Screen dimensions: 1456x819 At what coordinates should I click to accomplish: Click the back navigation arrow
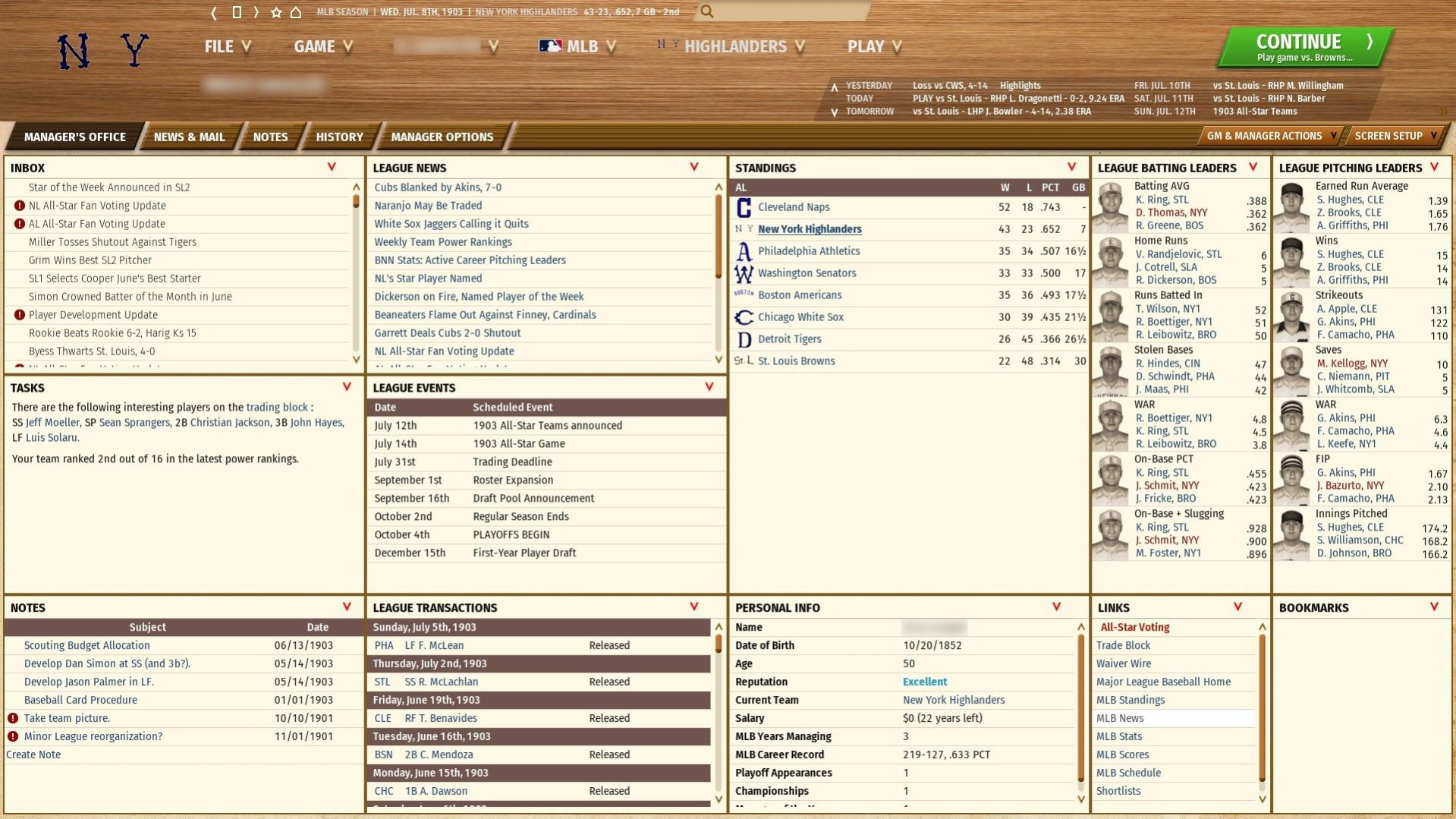pos(214,12)
